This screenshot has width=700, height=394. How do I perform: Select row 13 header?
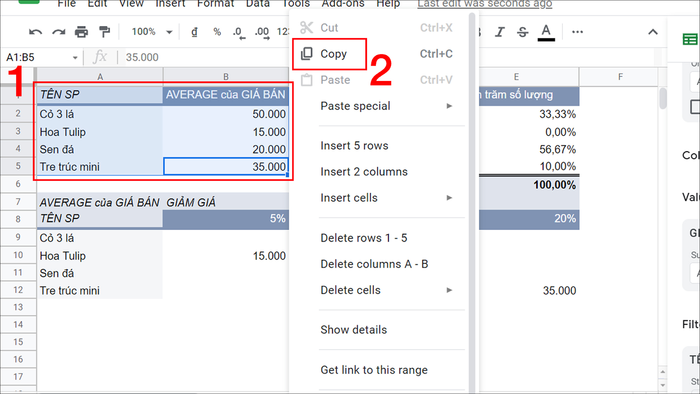tap(18, 307)
